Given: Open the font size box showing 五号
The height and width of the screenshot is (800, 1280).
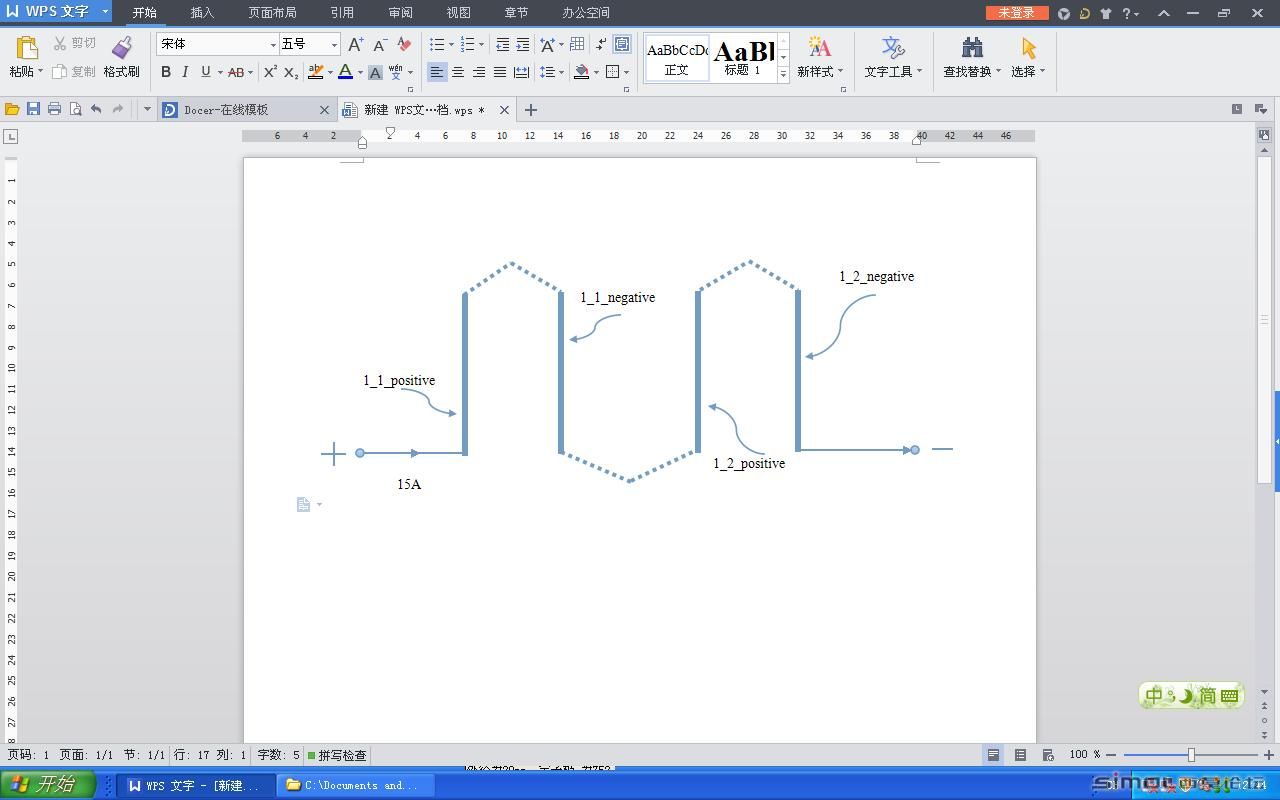Looking at the screenshot, I should [309, 44].
